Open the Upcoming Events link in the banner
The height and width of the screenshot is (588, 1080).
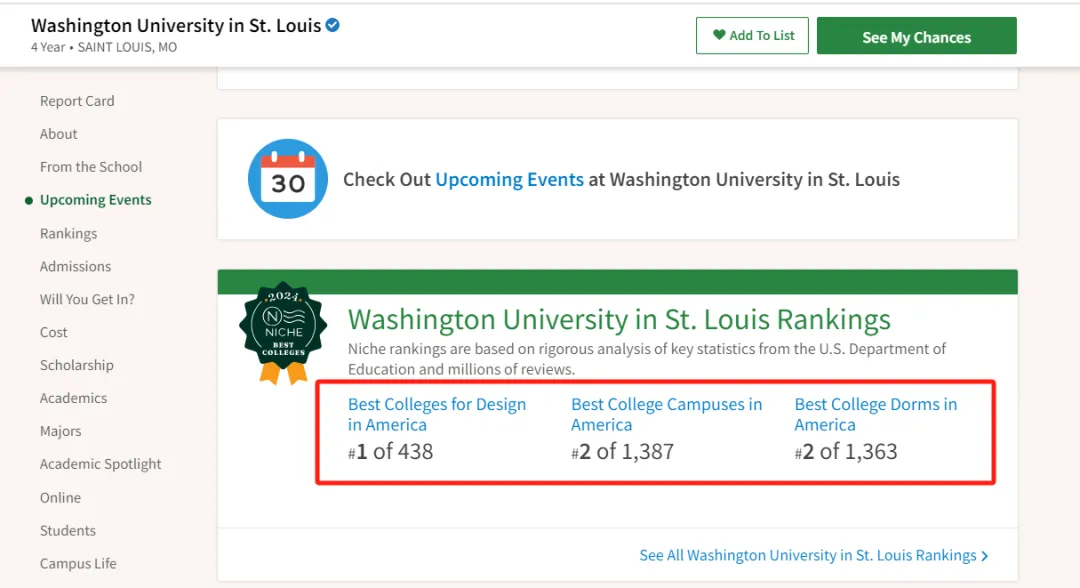click(509, 180)
